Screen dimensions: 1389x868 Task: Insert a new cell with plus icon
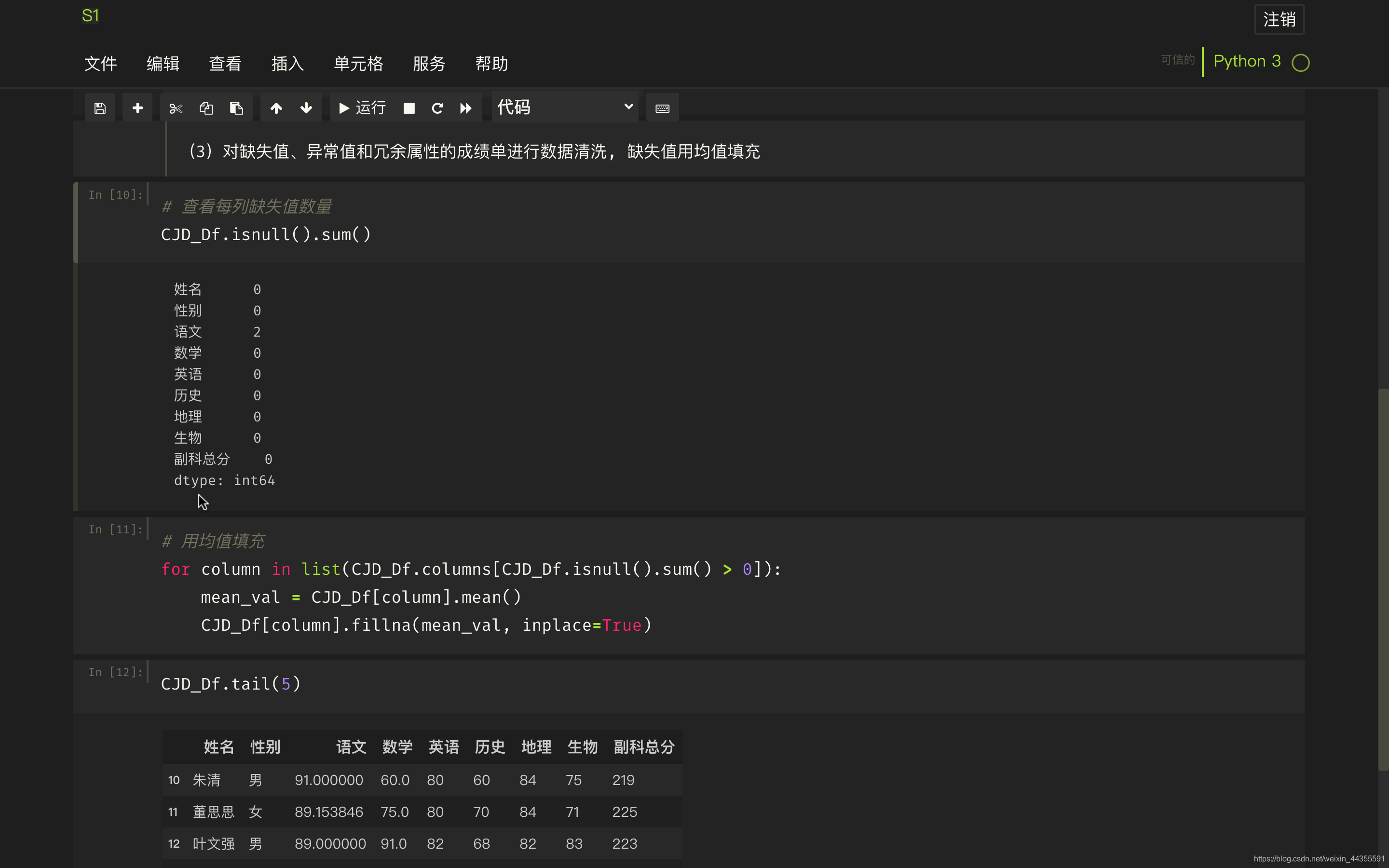[x=137, y=108]
